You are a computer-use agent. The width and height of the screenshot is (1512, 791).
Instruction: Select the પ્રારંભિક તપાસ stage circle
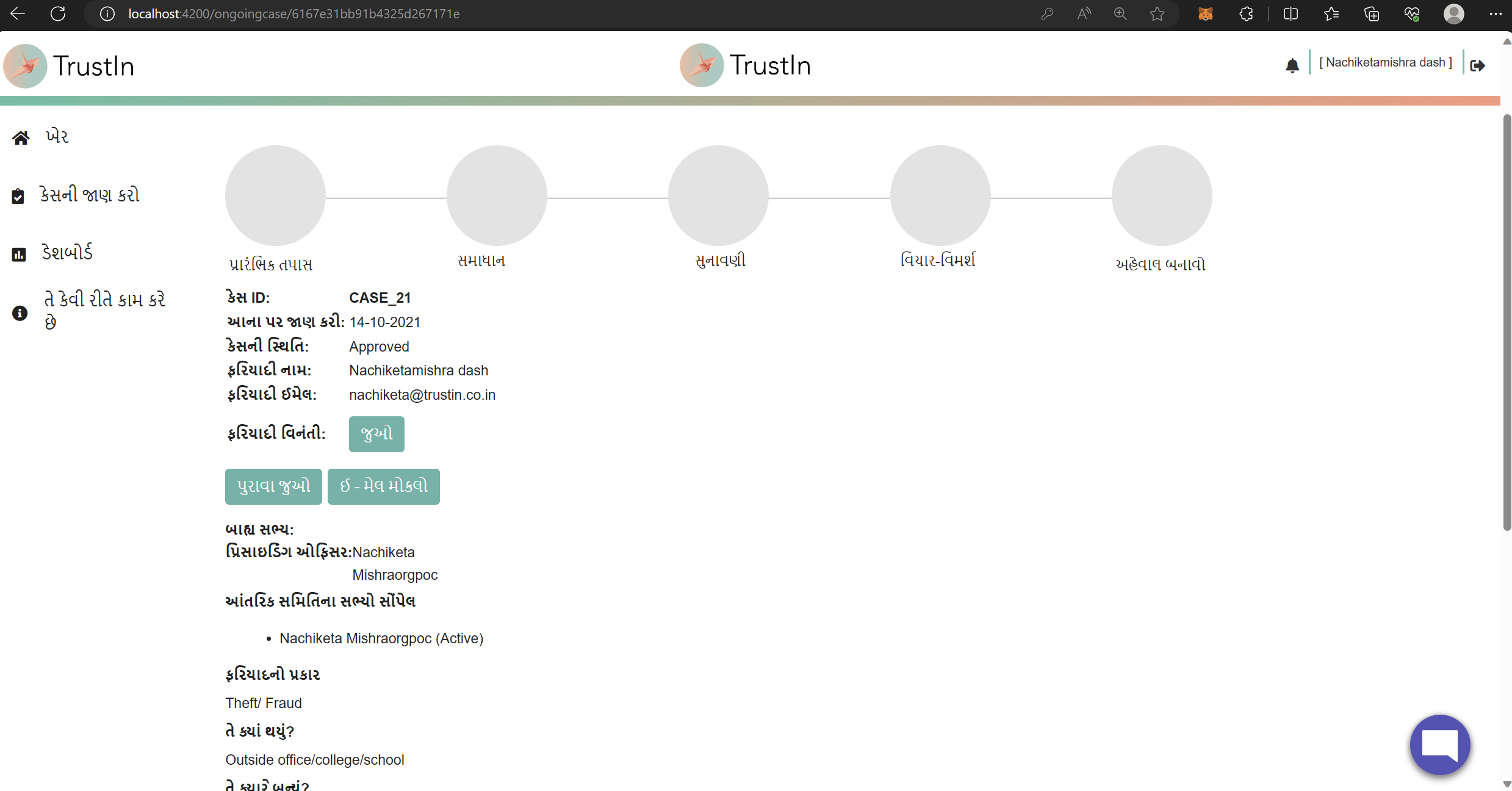tap(275, 195)
